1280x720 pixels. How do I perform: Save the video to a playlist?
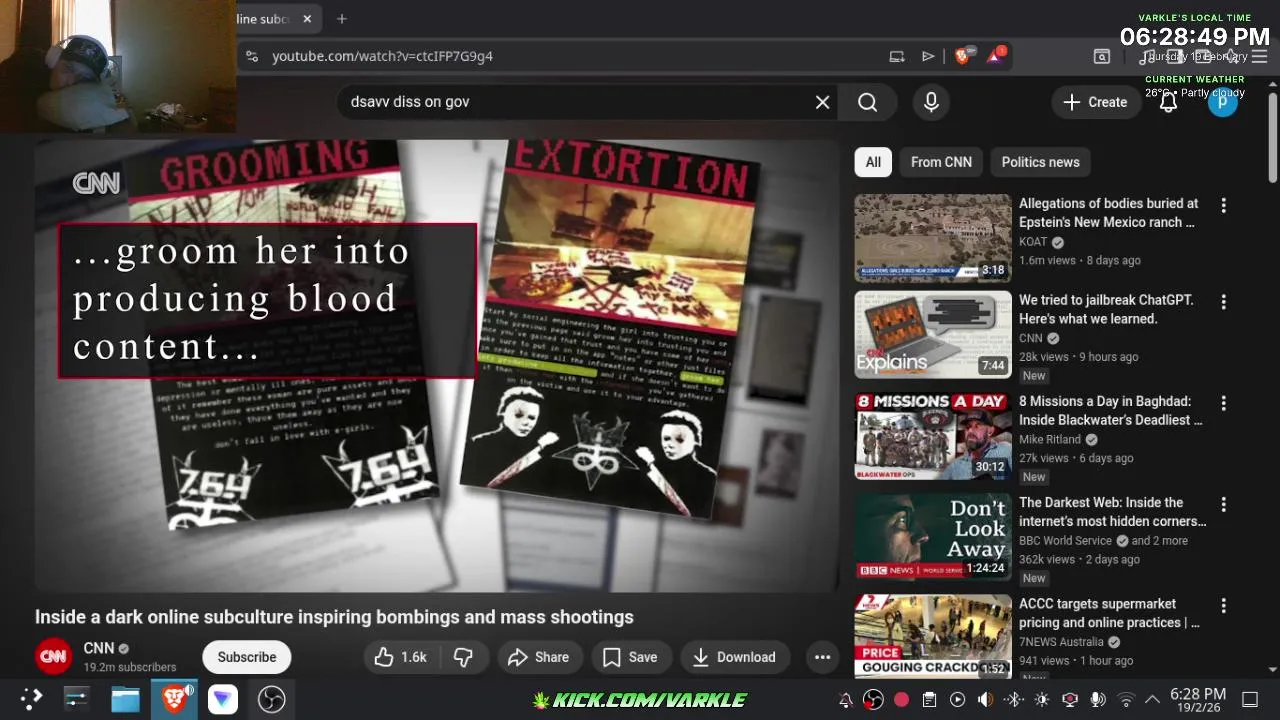(x=630, y=657)
